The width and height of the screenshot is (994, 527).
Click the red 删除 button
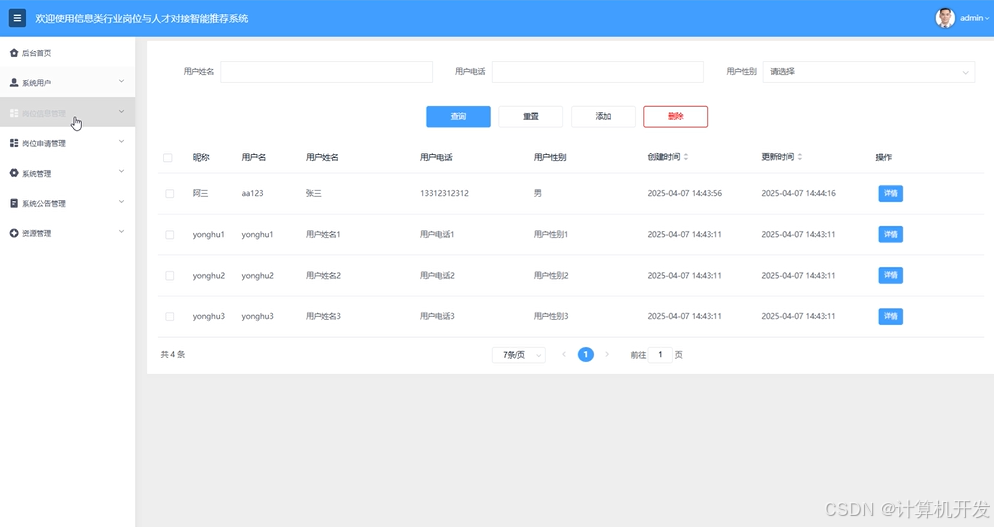pyautogui.click(x=676, y=117)
